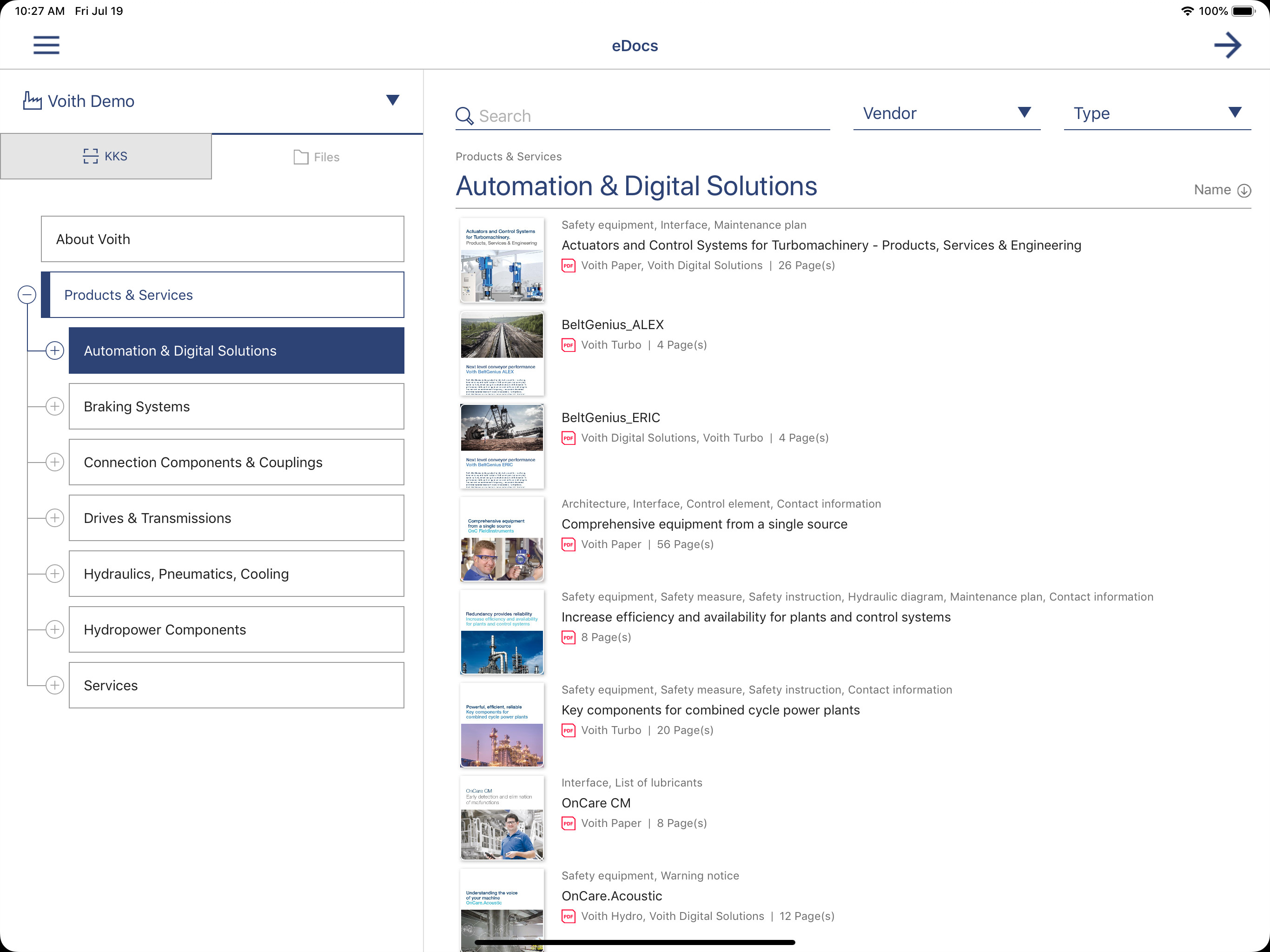Click PDF icon for Key components document

pyautogui.click(x=569, y=730)
